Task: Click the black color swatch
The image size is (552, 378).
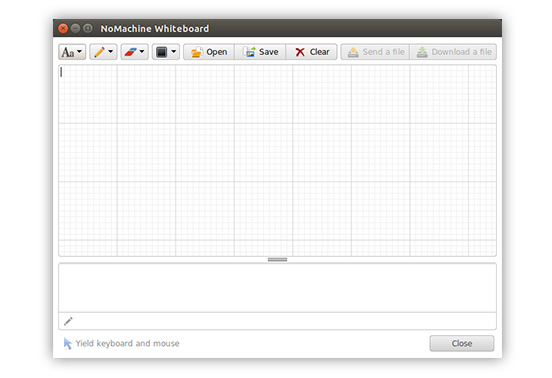Action: pos(161,52)
